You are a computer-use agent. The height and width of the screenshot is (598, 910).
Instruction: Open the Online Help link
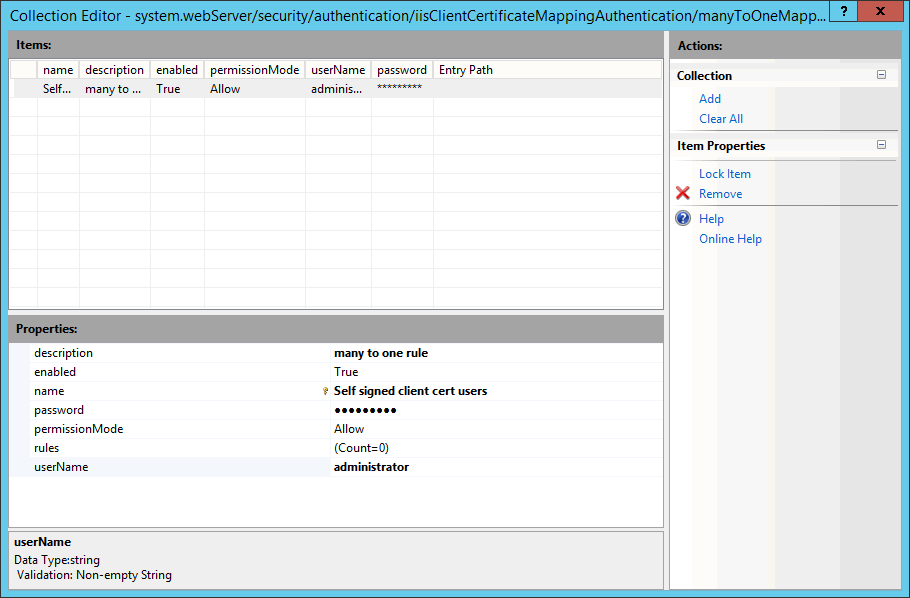(730, 239)
